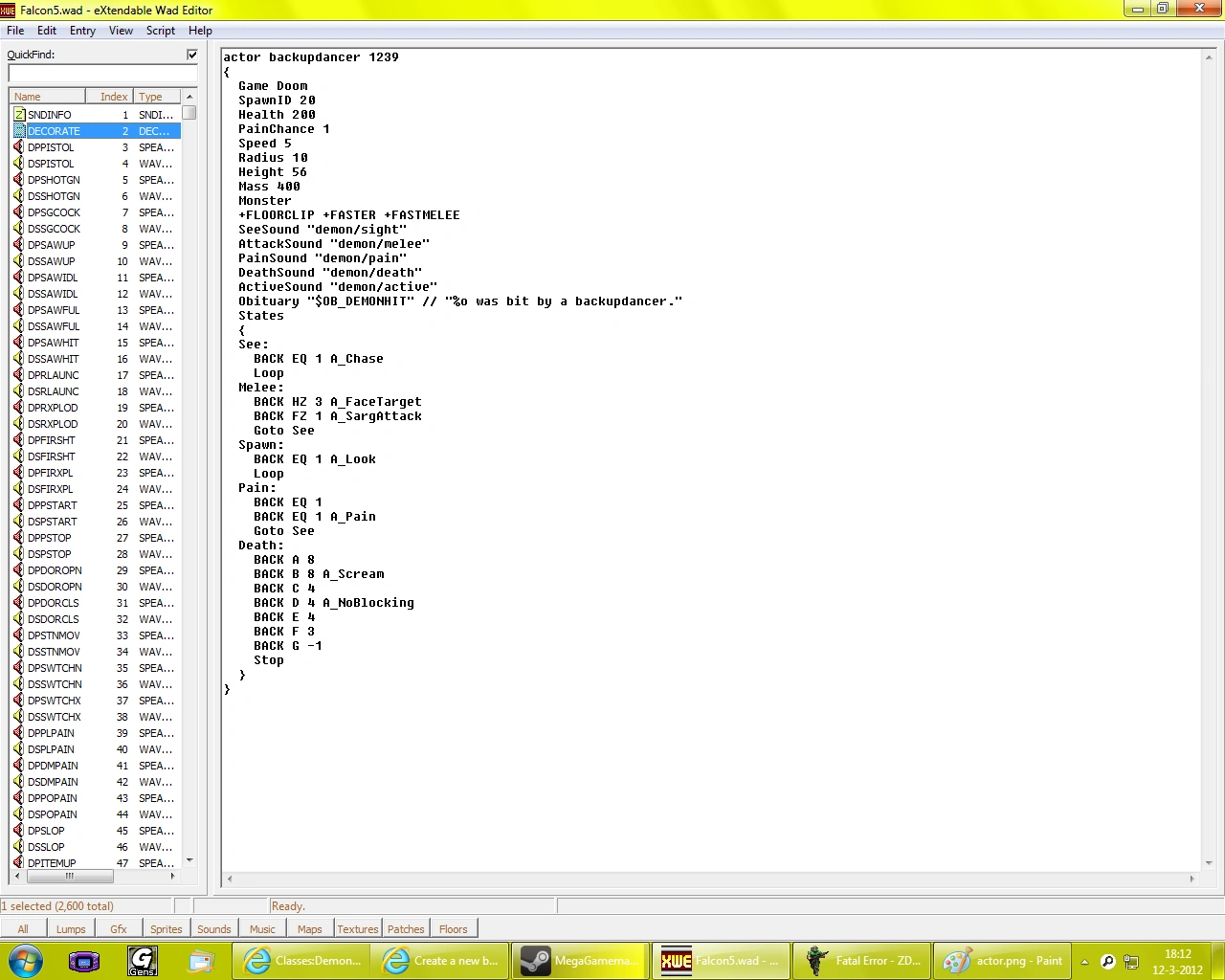
Task: Switch to the Lumps tab
Action: (71, 929)
